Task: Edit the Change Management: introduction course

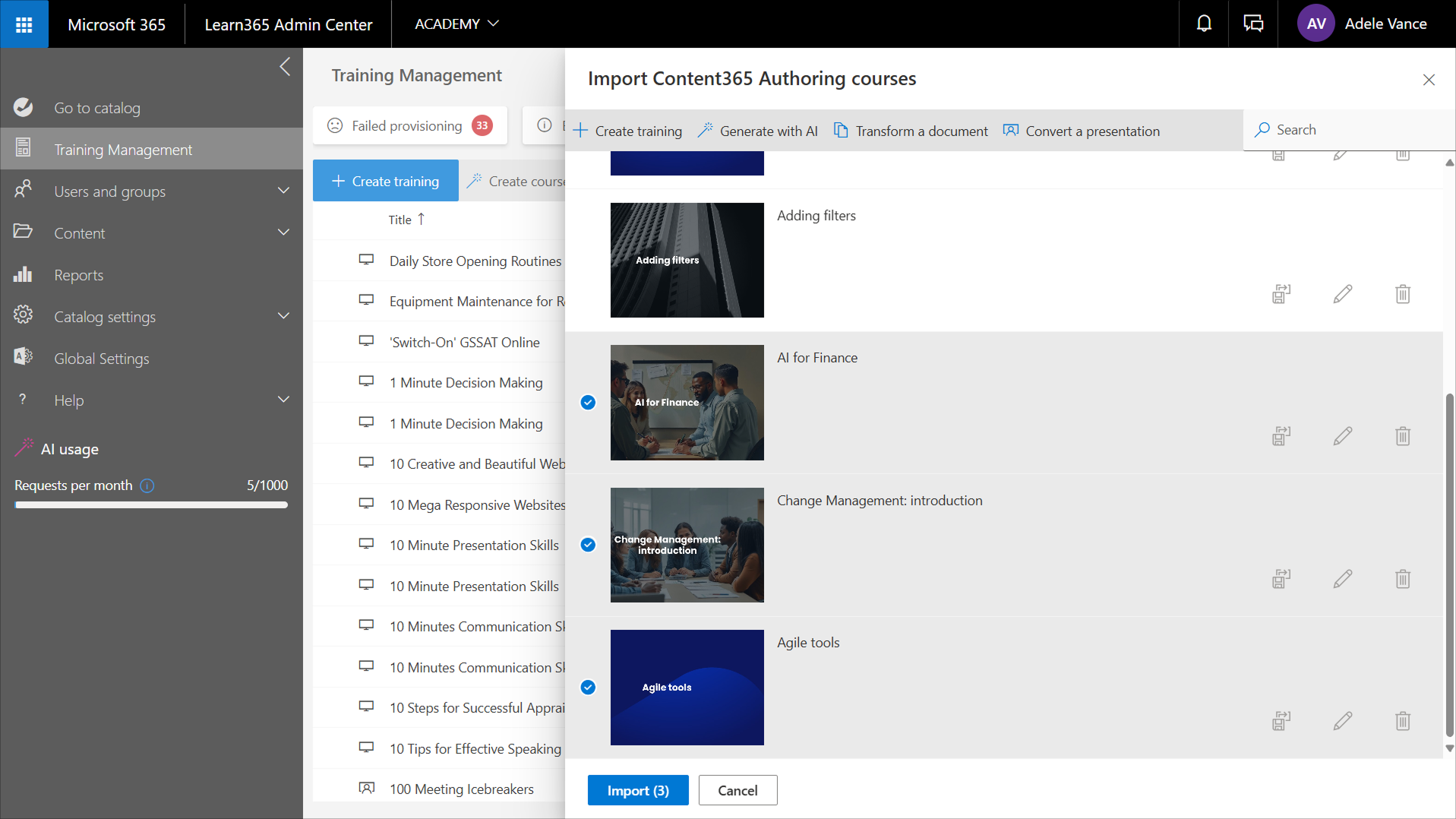Action: [1342, 579]
